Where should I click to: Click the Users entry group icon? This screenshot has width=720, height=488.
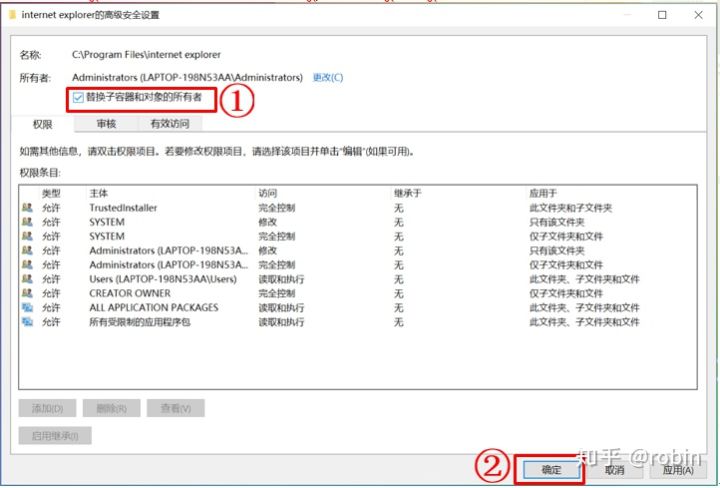coord(27,279)
